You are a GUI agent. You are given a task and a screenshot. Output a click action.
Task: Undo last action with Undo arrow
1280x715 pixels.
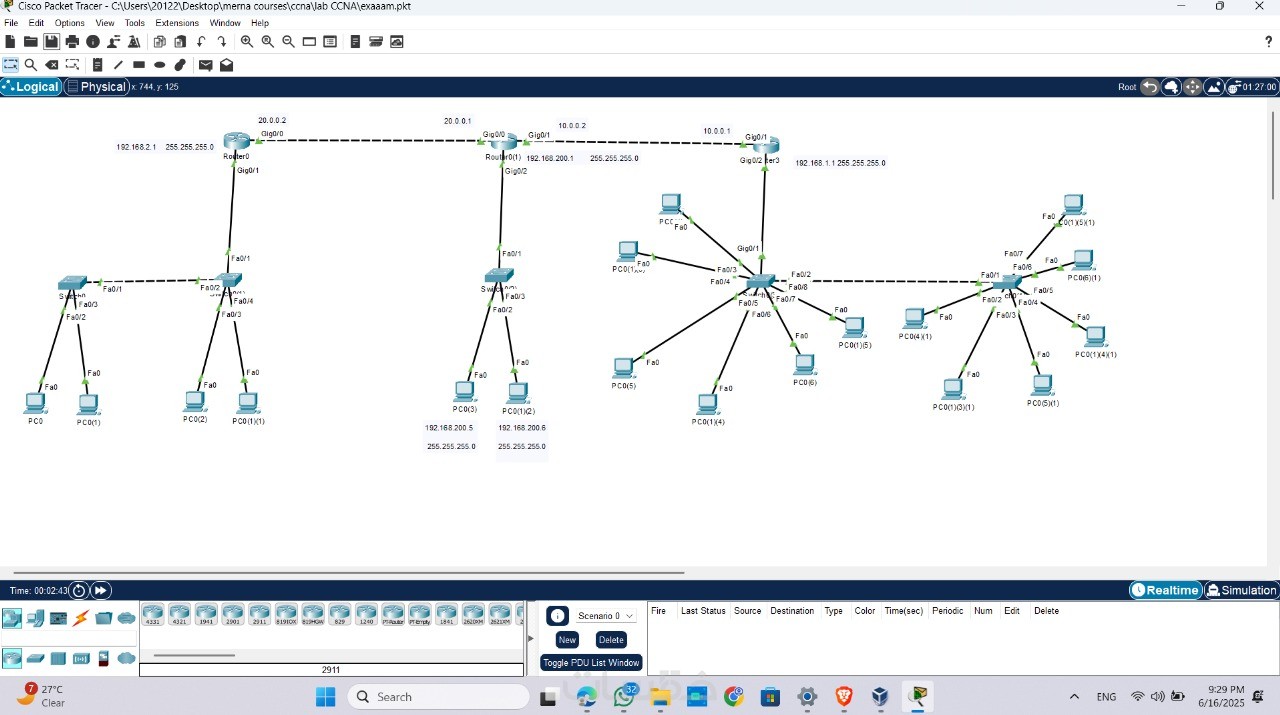coord(201,42)
